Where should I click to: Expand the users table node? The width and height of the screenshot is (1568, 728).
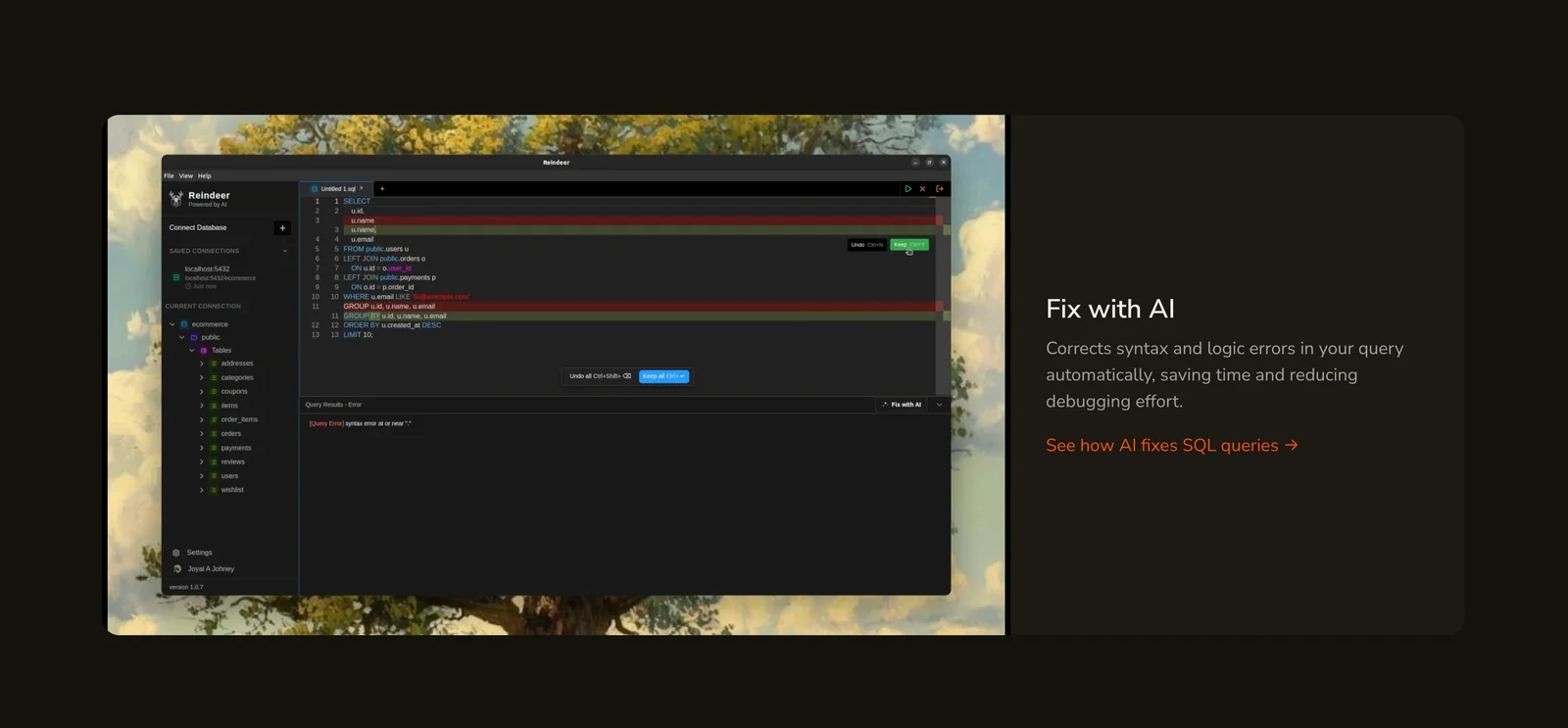202,476
